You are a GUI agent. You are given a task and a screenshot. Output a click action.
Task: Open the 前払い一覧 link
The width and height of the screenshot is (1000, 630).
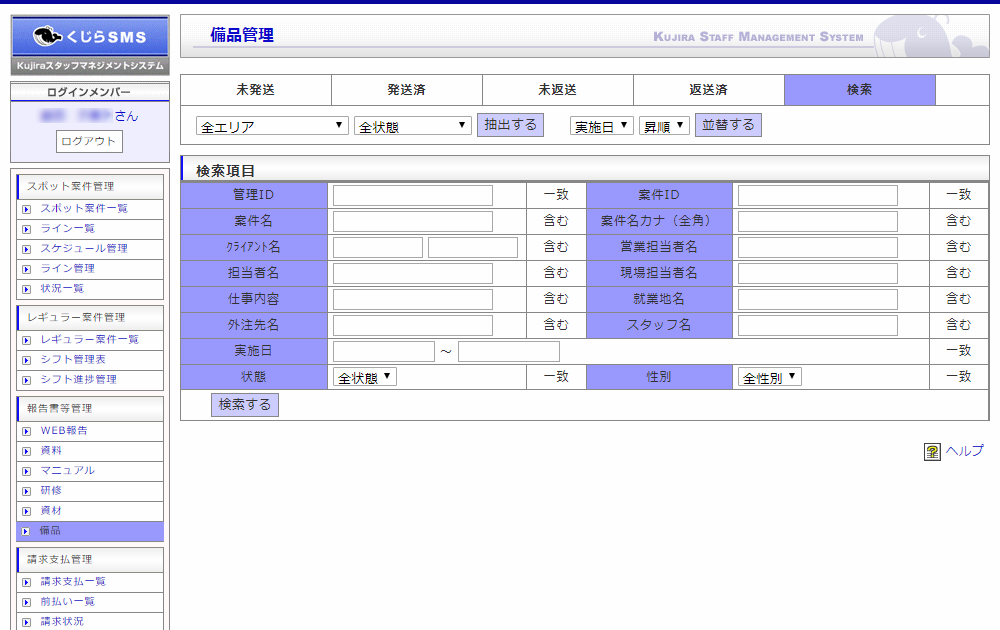pos(68,601)
